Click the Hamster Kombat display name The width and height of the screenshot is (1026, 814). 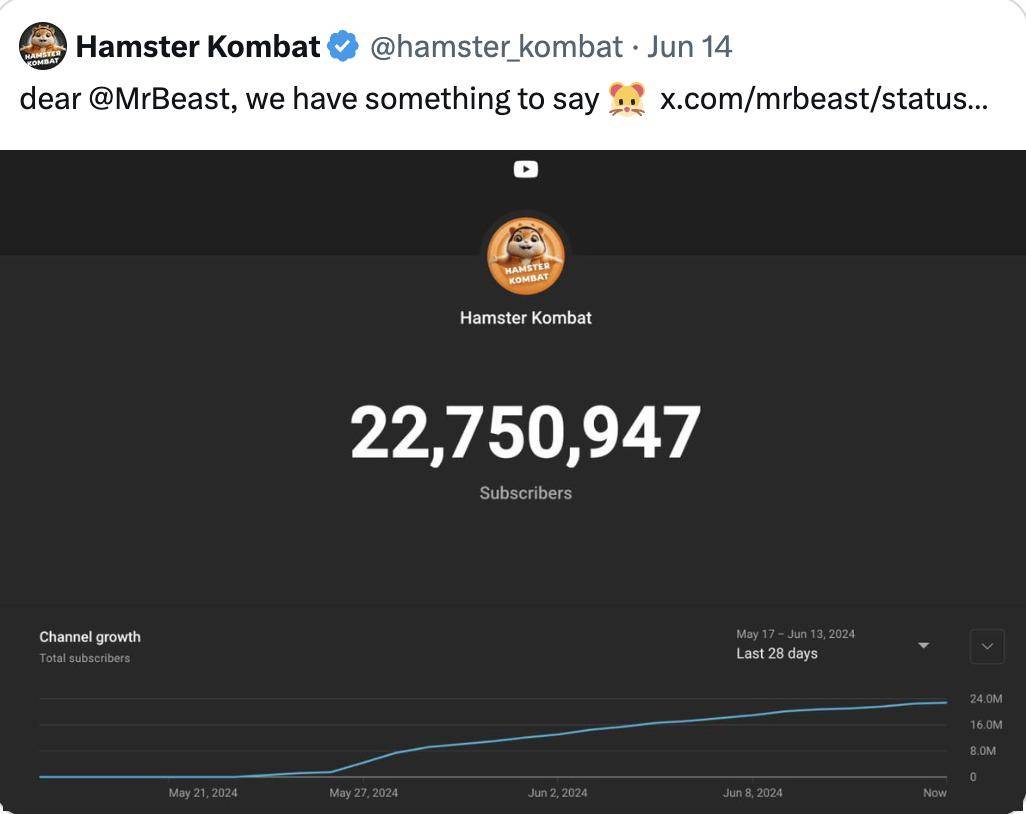click(x=198, y=46)
